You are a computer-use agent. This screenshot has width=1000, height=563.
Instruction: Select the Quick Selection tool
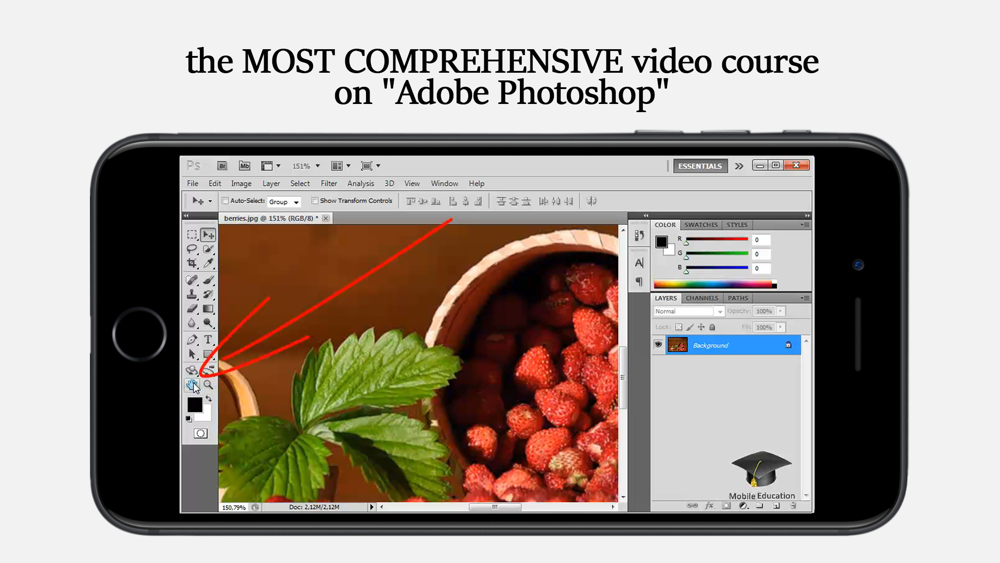click(x=208, y=249)
